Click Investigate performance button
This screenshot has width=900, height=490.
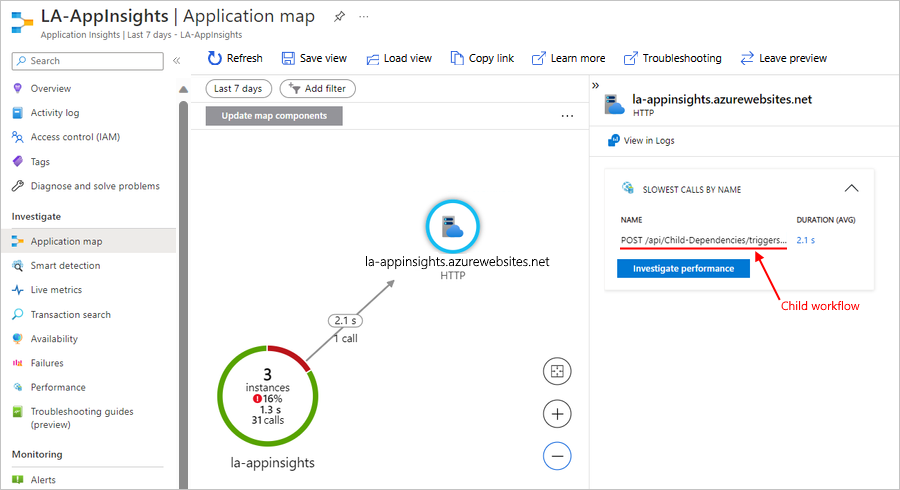click(683, 269)
